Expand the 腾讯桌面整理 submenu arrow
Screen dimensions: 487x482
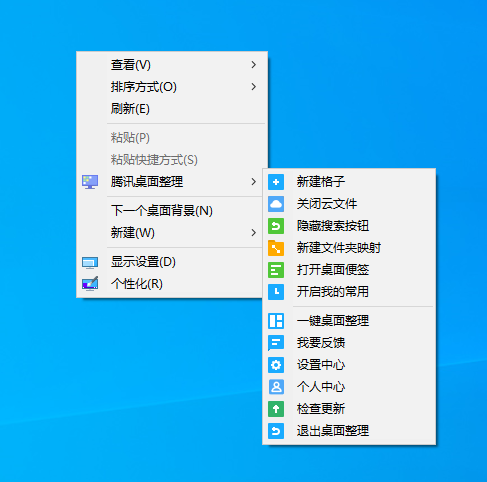point(254,182)
